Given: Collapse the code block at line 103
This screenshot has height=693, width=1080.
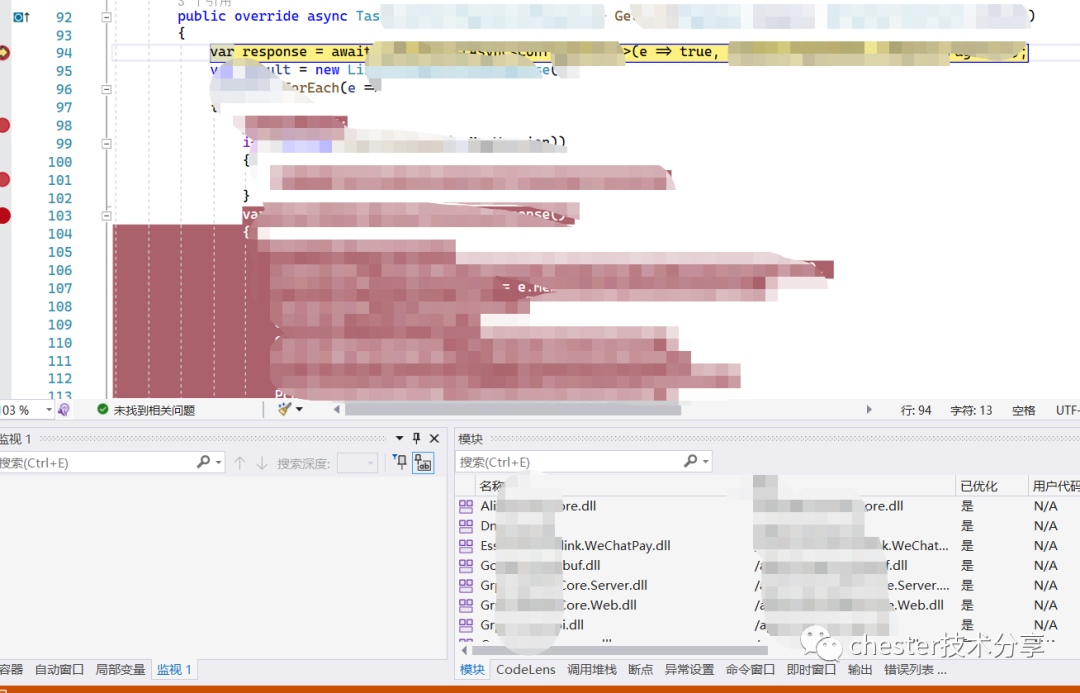Looking at the screenshot, I should tap(107, 216).
